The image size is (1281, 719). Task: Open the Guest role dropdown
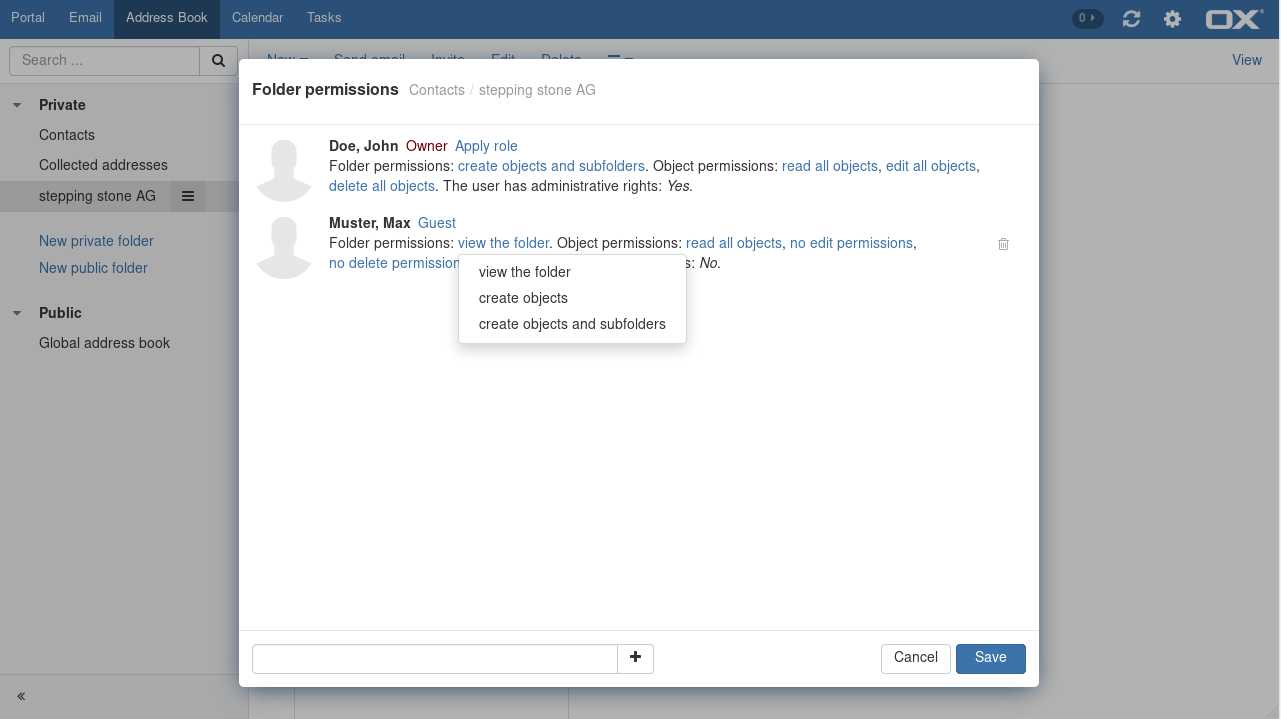click(436, 223)
